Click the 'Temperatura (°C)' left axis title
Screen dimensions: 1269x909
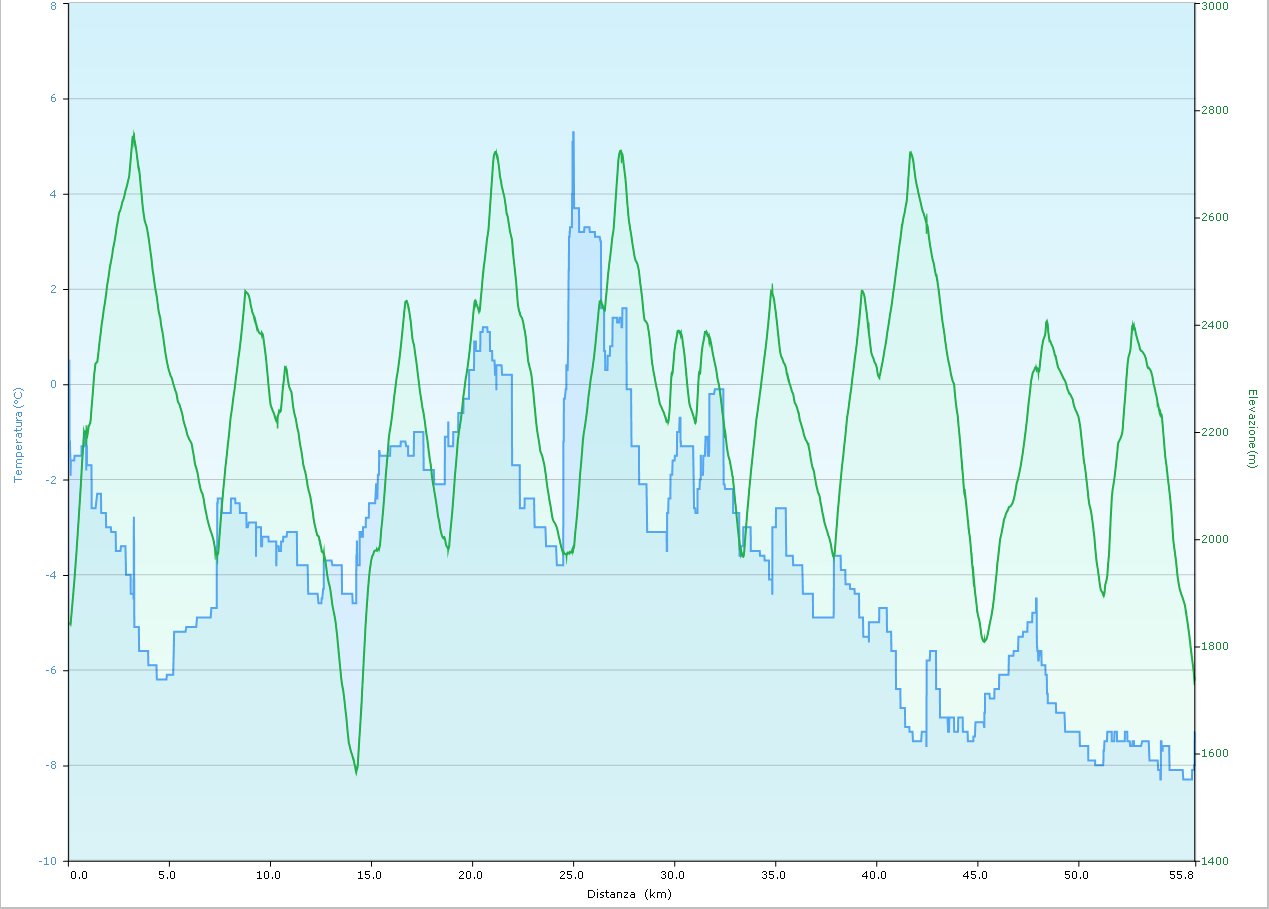pos(17,434)
